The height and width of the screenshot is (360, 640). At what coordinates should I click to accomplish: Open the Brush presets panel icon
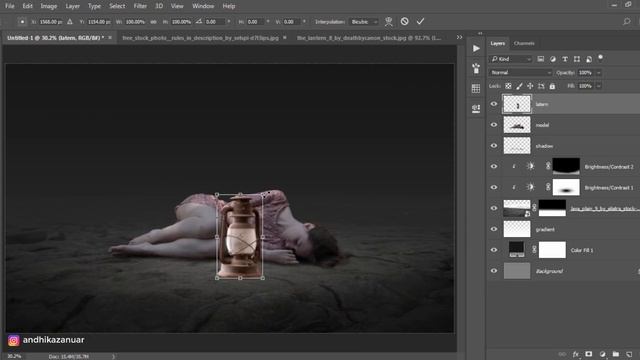coord(476,68)
